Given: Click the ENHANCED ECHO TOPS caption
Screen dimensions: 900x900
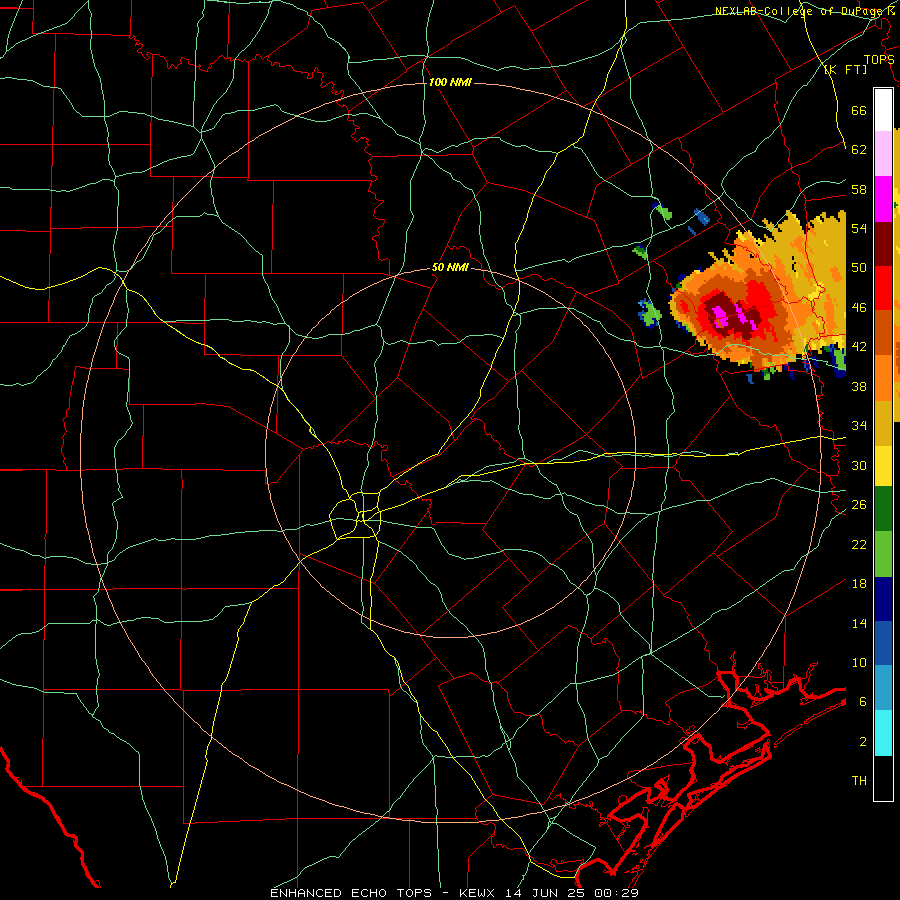Looking at the screenshot, I should [x=351, y=893].
